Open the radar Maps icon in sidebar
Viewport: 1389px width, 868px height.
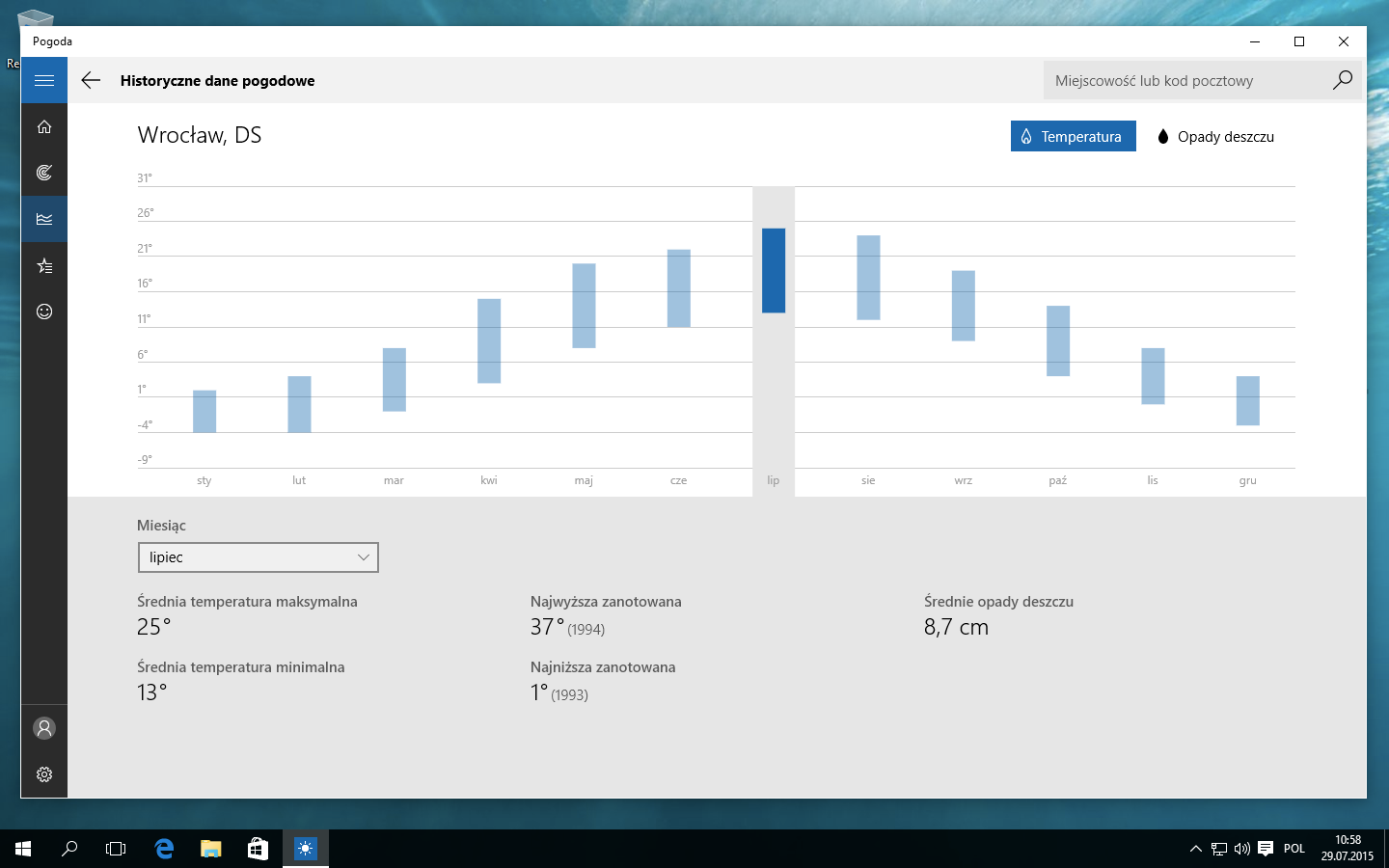[x=44, y=173]
